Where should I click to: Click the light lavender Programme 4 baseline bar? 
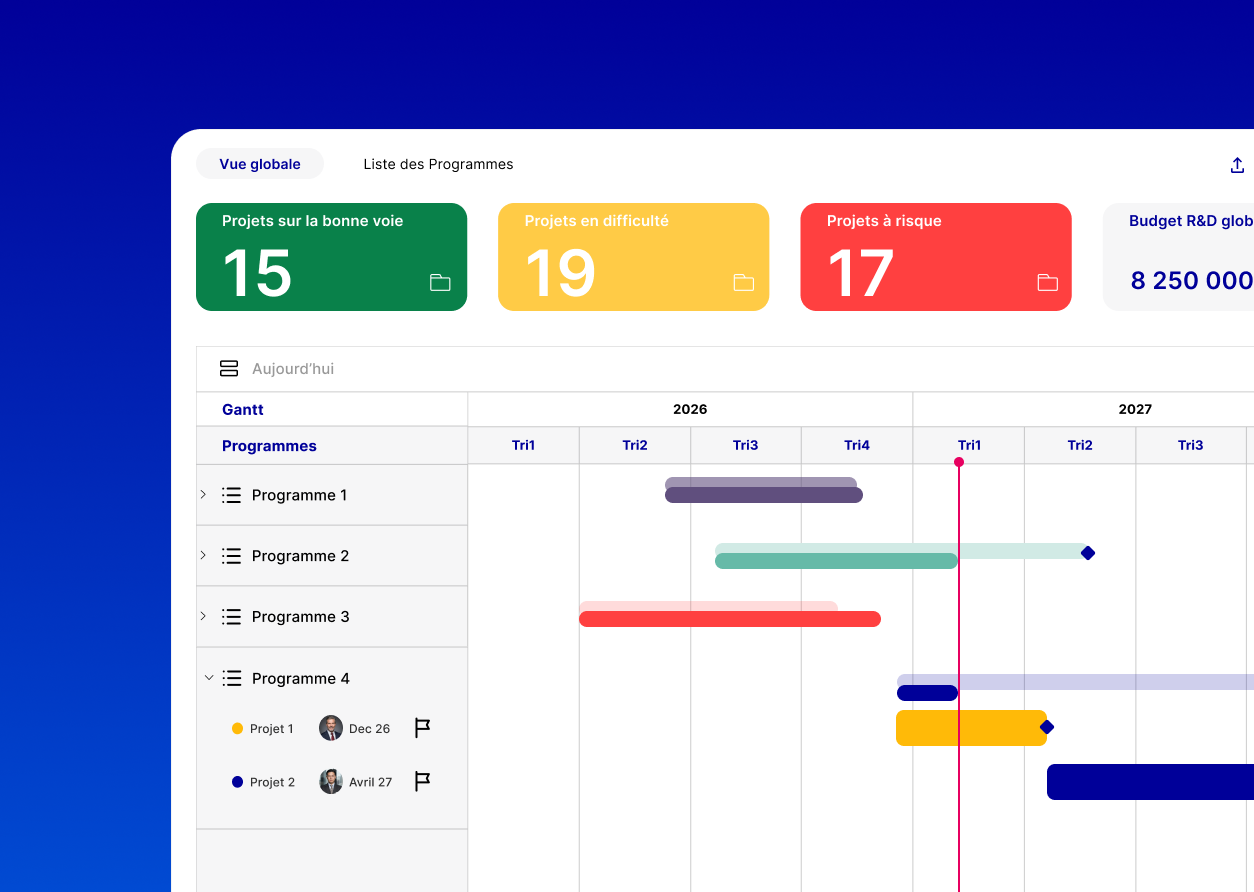pyautogui.click(x=1076, y=681)
